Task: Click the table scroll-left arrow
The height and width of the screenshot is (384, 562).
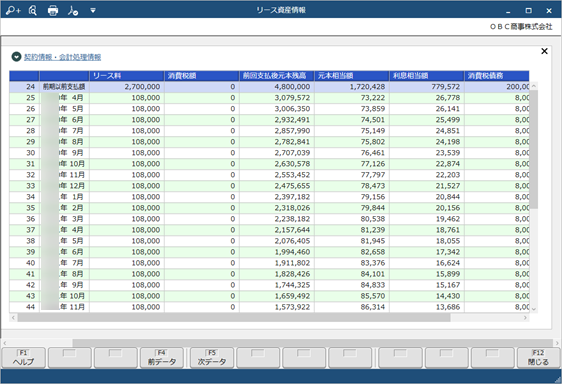Action: click(13, 318)
